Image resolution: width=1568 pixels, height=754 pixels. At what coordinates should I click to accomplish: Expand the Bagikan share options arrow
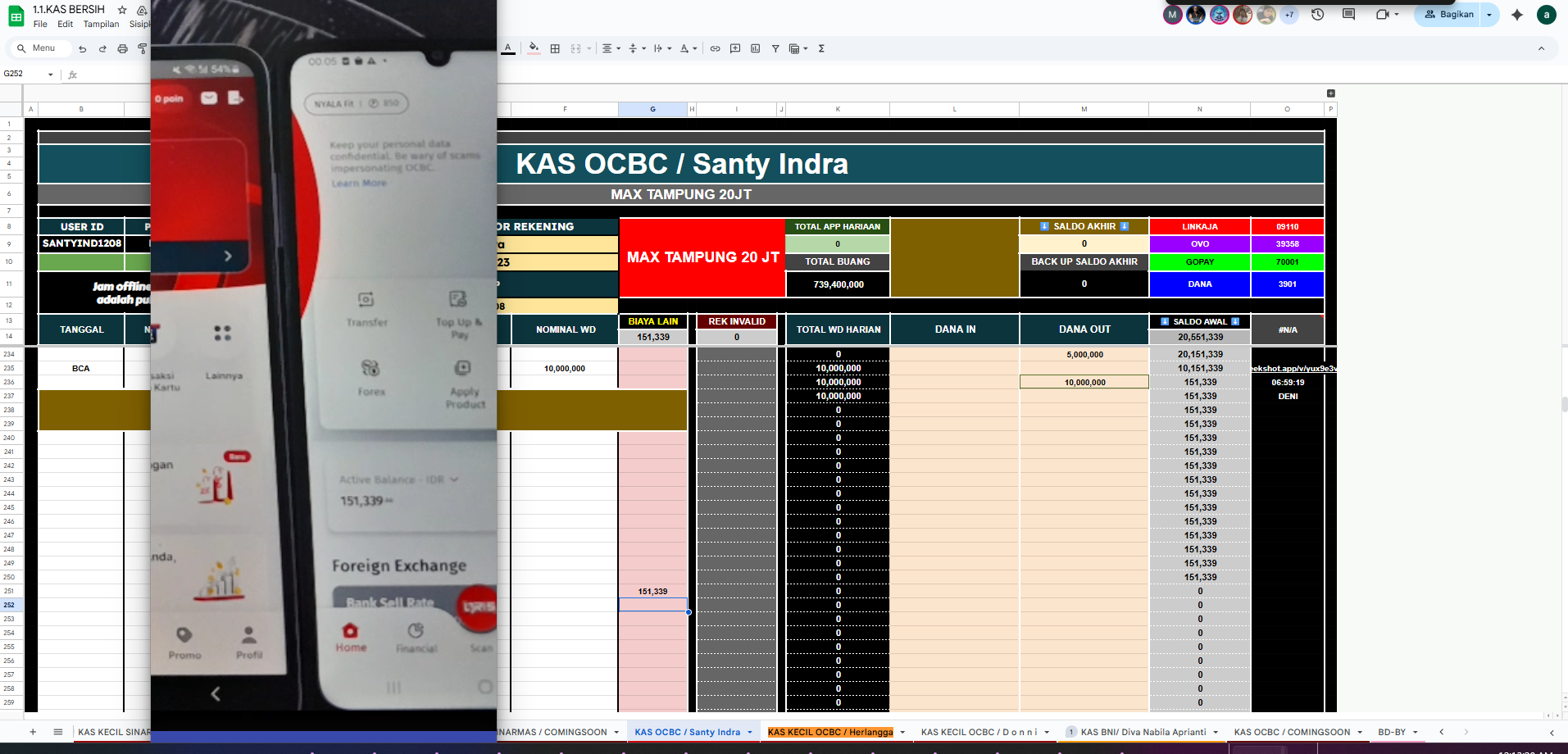coord(1489,14)
